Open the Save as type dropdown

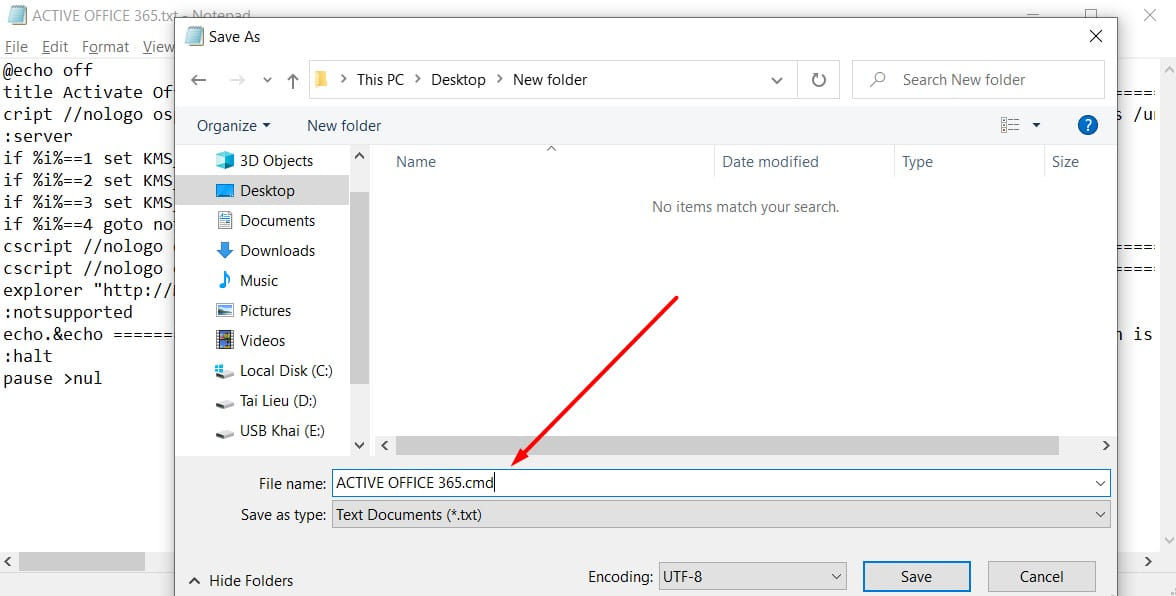coord(721,514)
